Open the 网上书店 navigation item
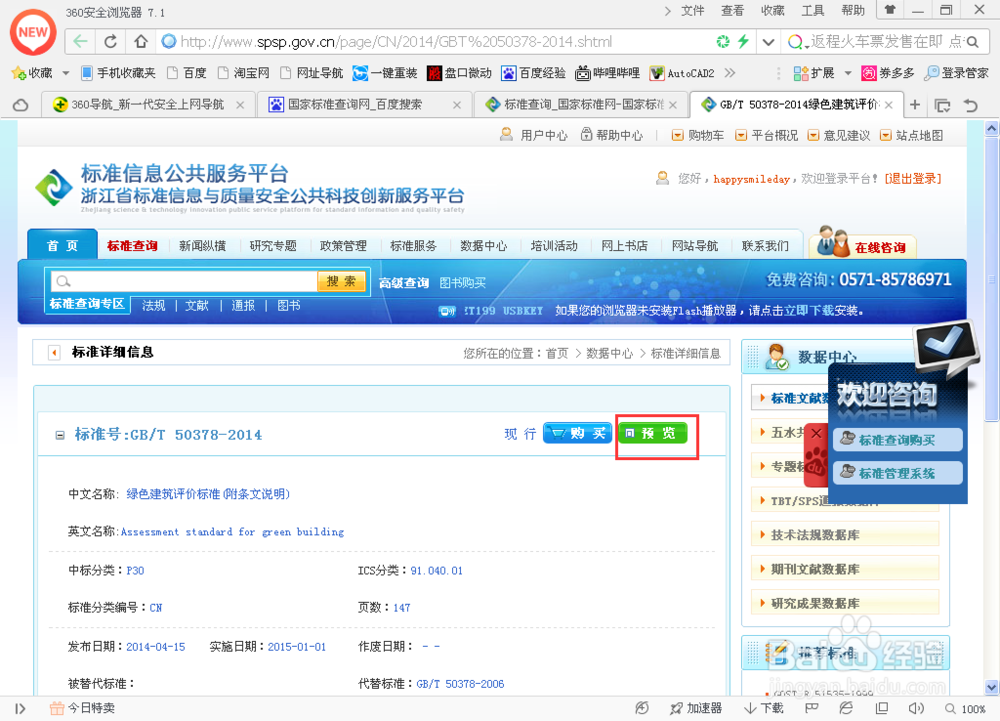The height and width of the screenshot is (721, 1000). pos(624,245)
